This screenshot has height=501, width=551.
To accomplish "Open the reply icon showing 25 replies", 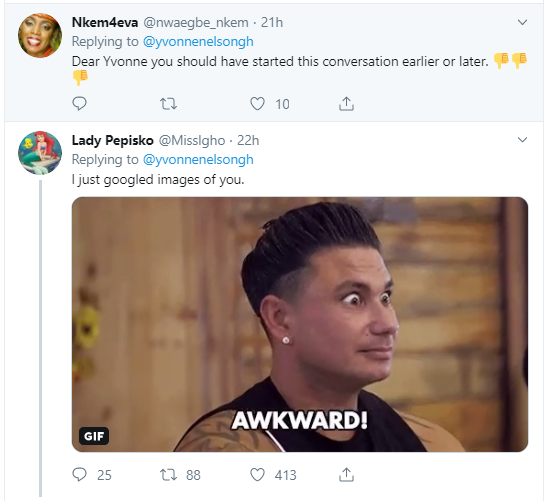I will tap(79, 475).
